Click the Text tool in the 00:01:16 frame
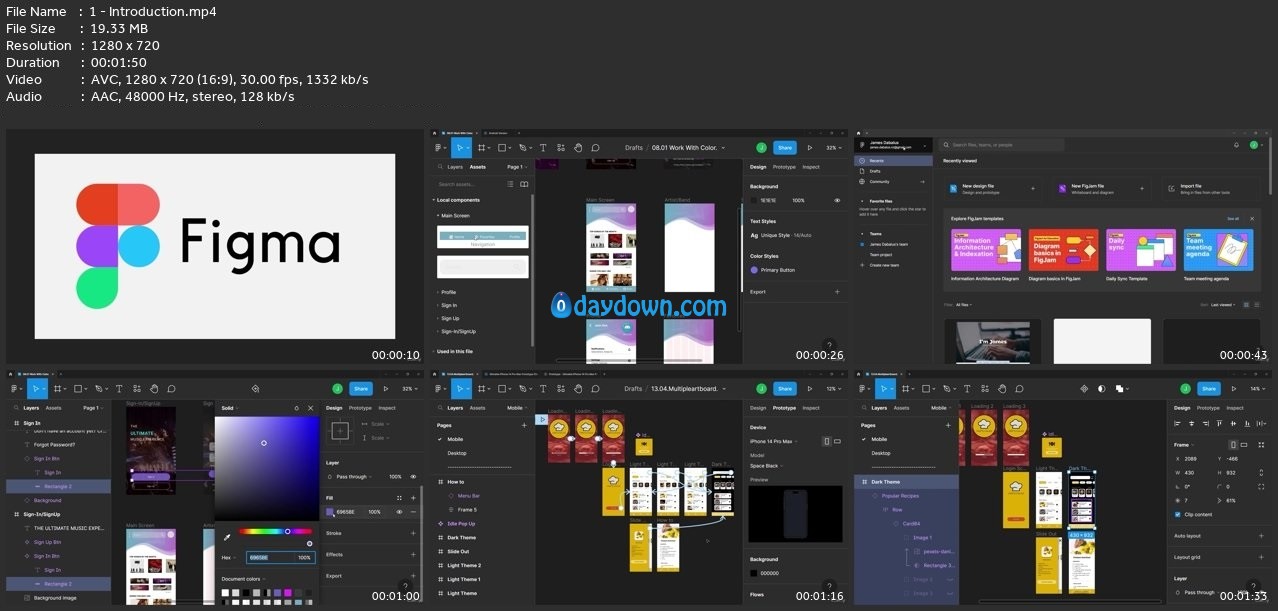 coord(544,388)
